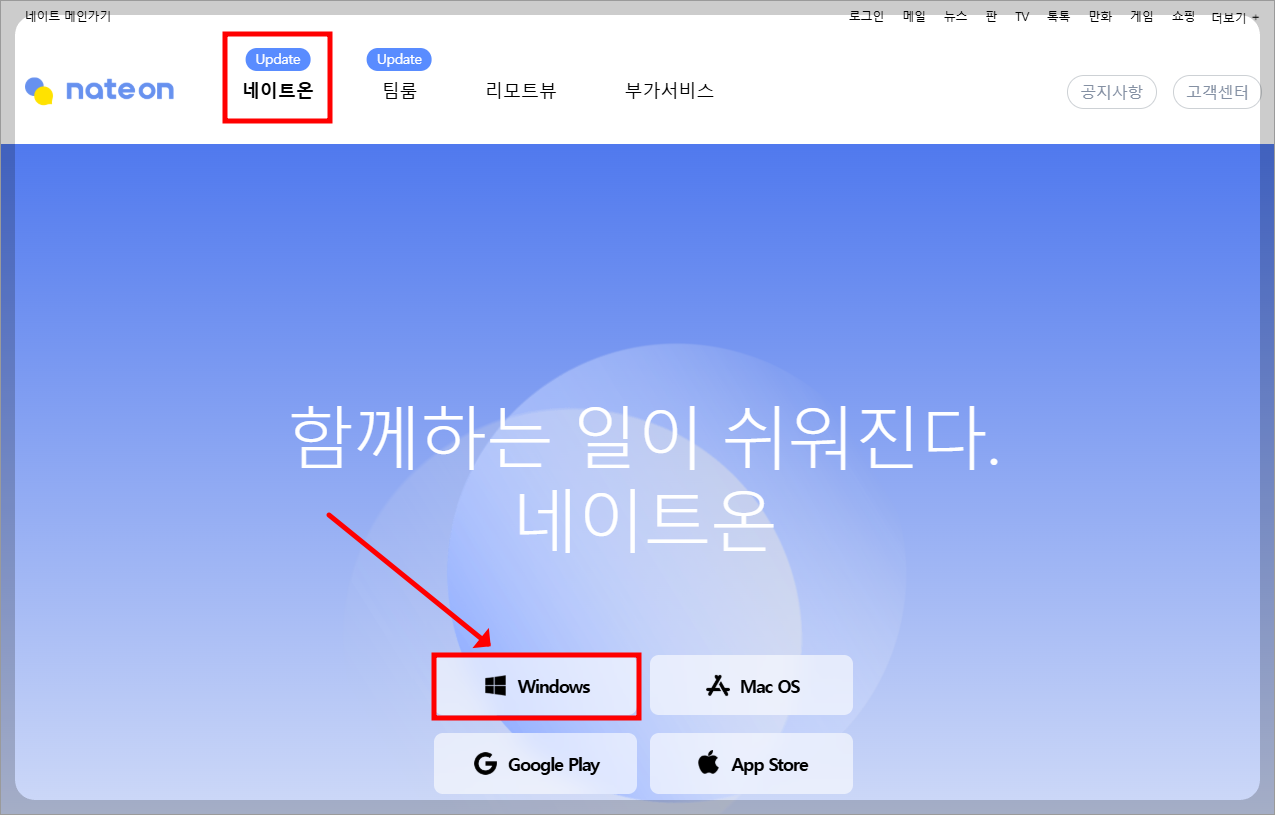Open 뉴스 from the top bar
The width and height of the screenshot is (1275, 815).
955,16
